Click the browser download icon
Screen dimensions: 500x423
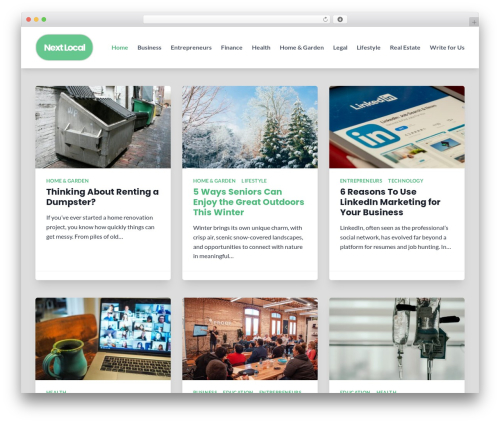pyautogui.click(x=340, y=19)
